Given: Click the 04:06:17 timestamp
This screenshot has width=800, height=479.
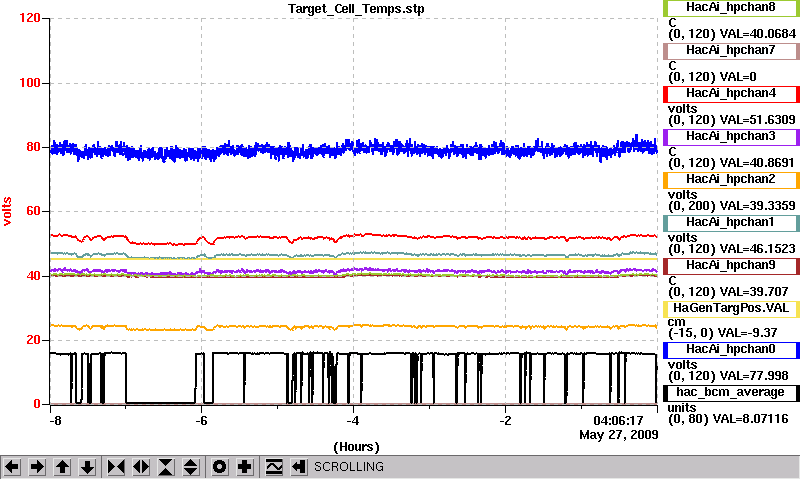Looking at the screenshot, I should point(618,421).
